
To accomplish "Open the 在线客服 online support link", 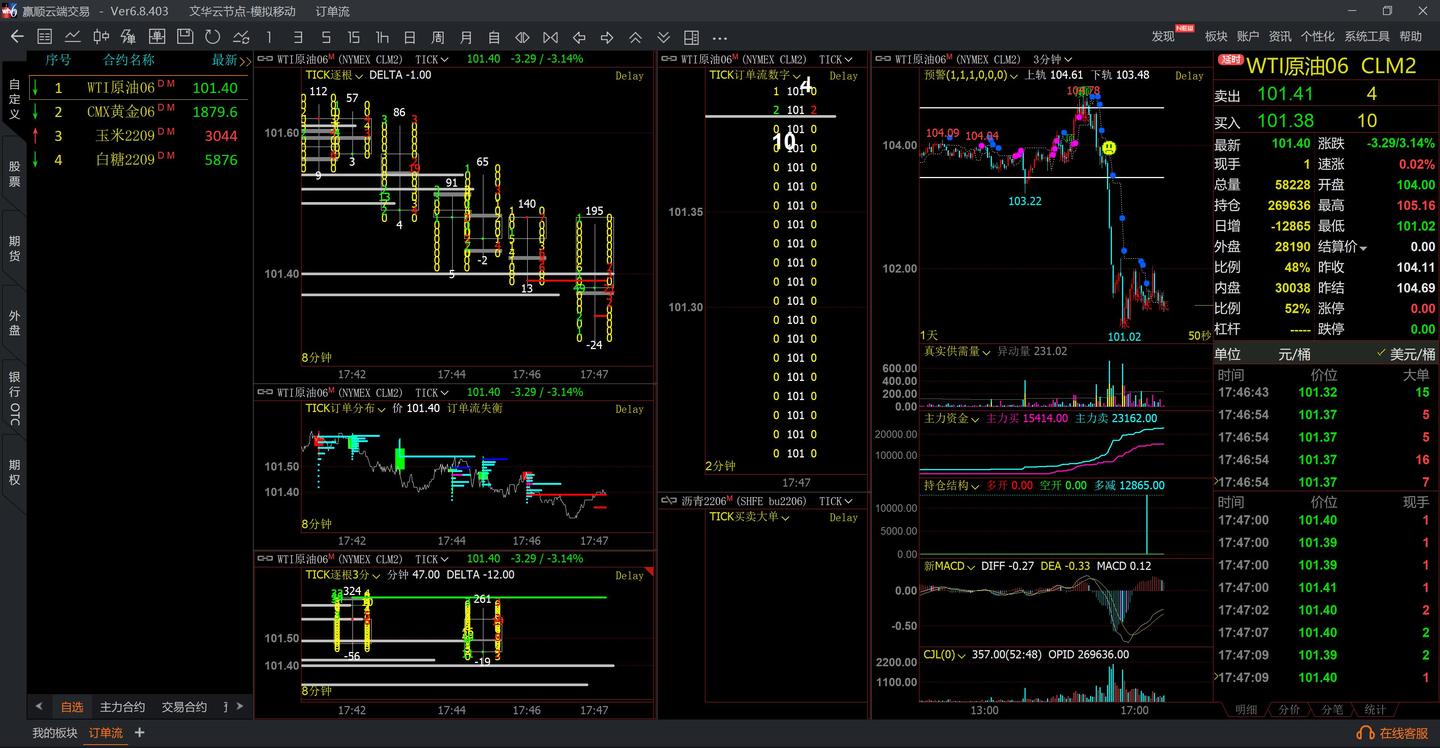I will click(1392, 733).
